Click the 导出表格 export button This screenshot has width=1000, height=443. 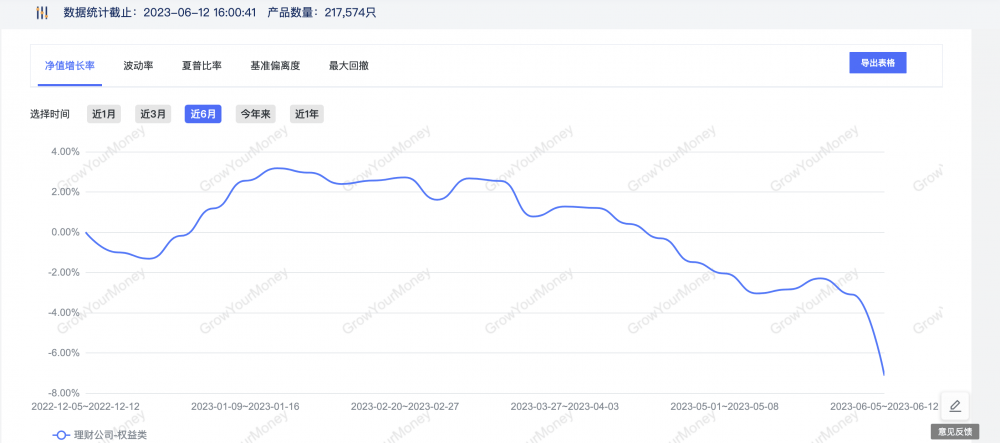click(x=878, y=63)
